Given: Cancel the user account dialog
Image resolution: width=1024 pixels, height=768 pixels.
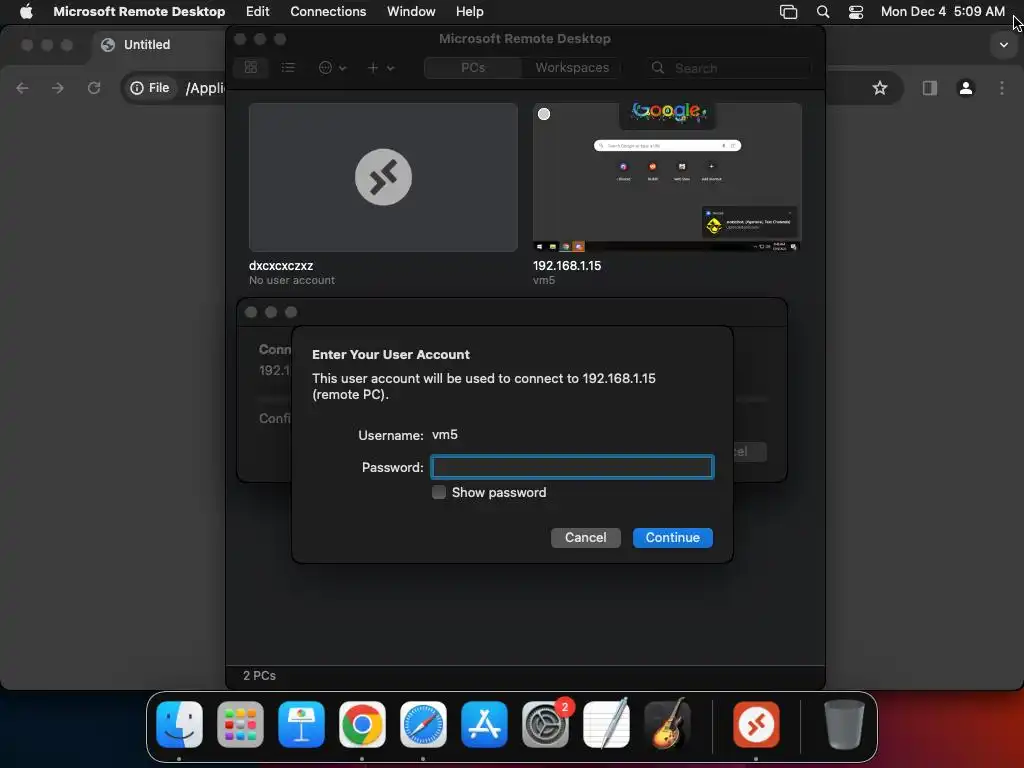Looking at the screenshot, I should [x=585, y=537].
